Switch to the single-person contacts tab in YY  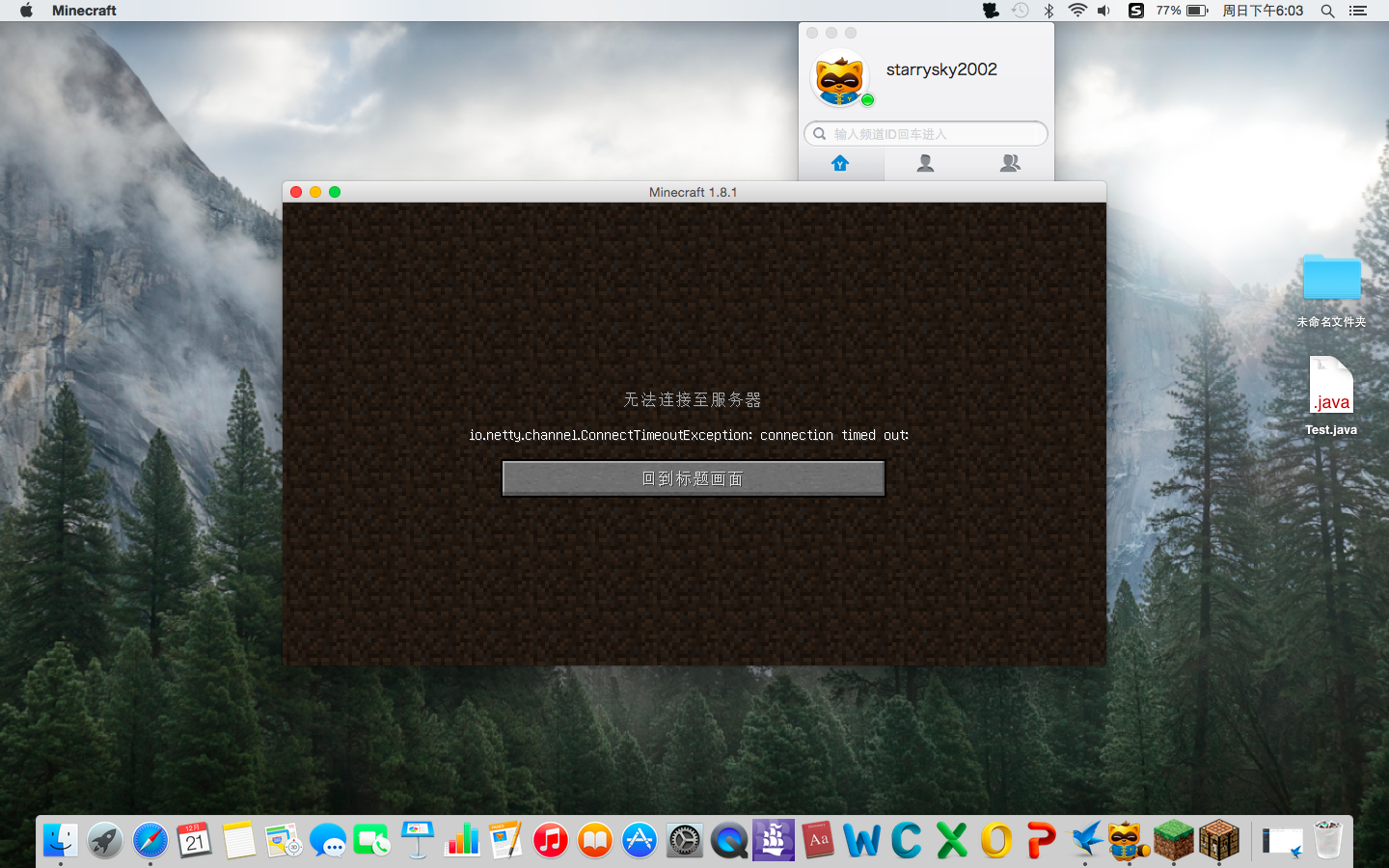click(925, 163)
